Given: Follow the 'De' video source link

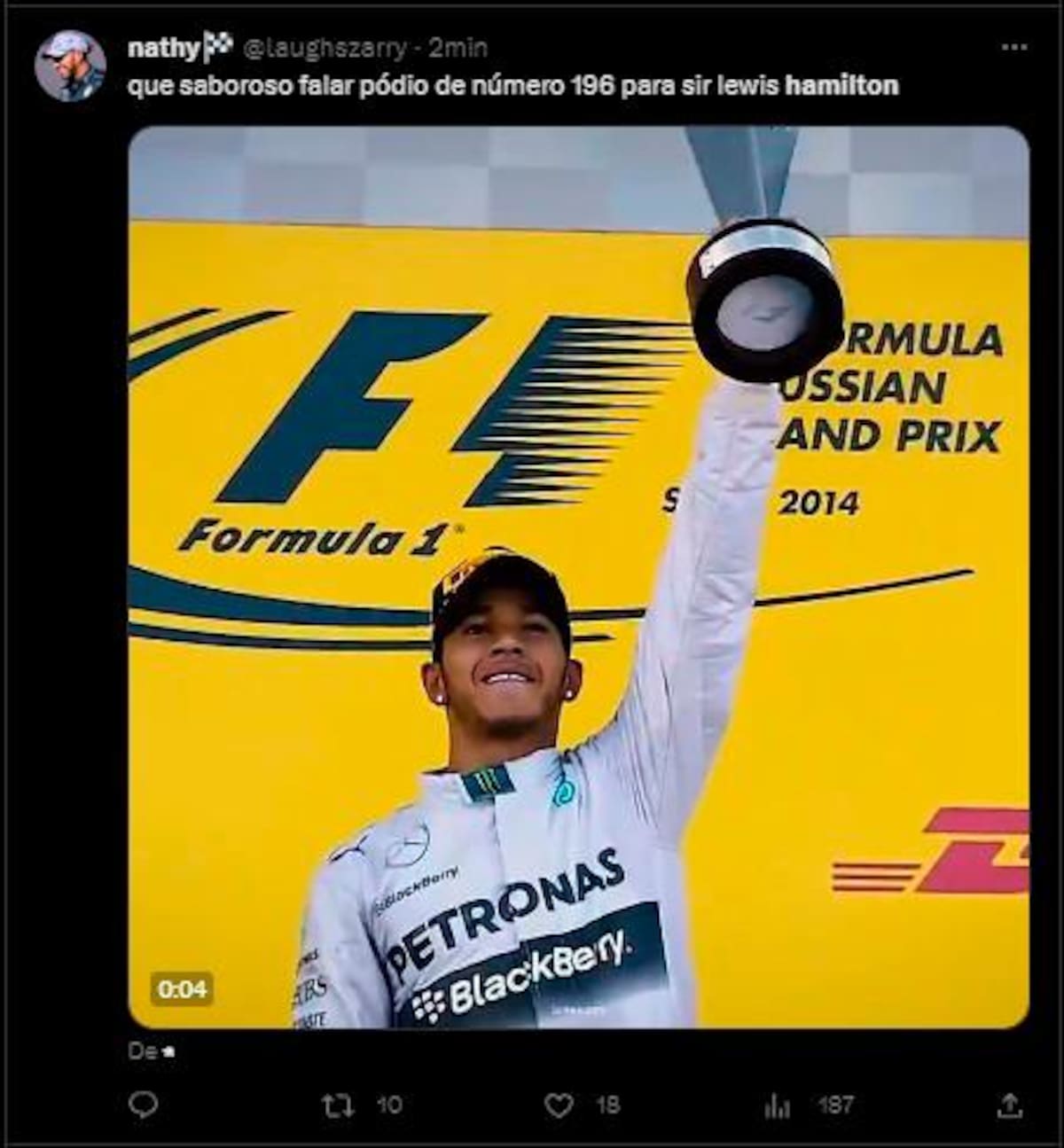Looking at the screenshot, I should point(152,1051).
